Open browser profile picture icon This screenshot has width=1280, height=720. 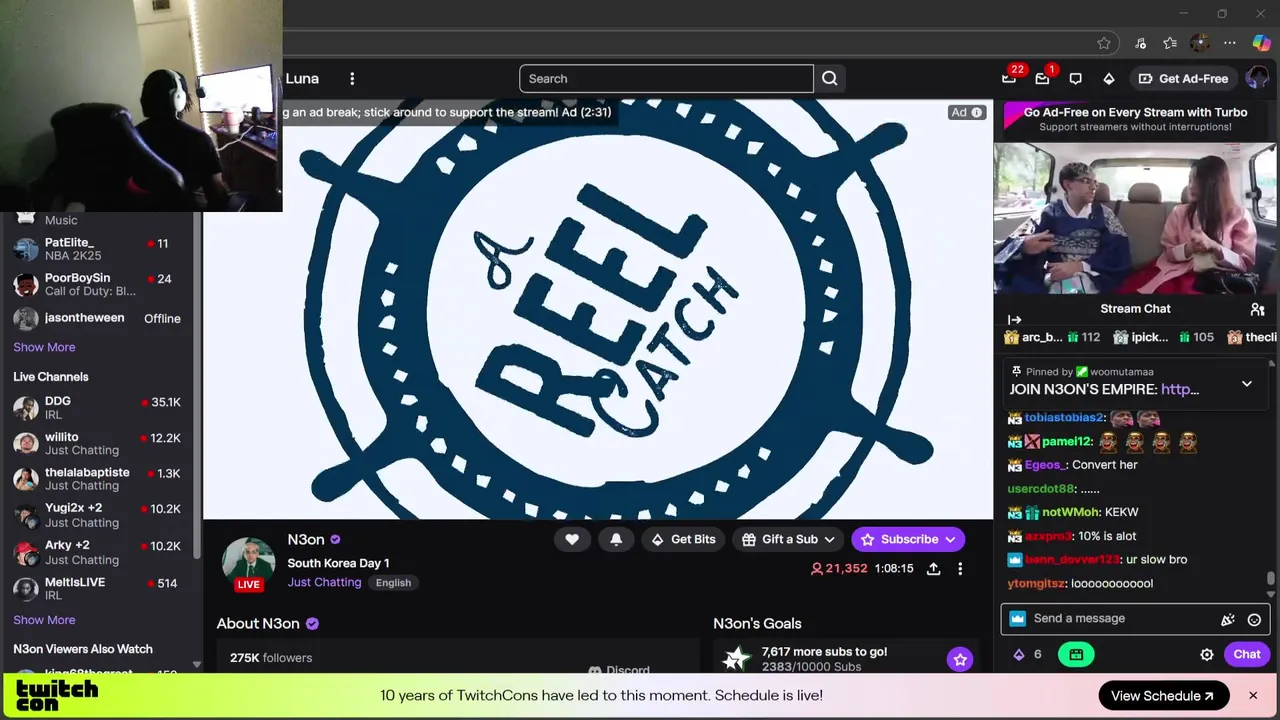pos(1200,43)
